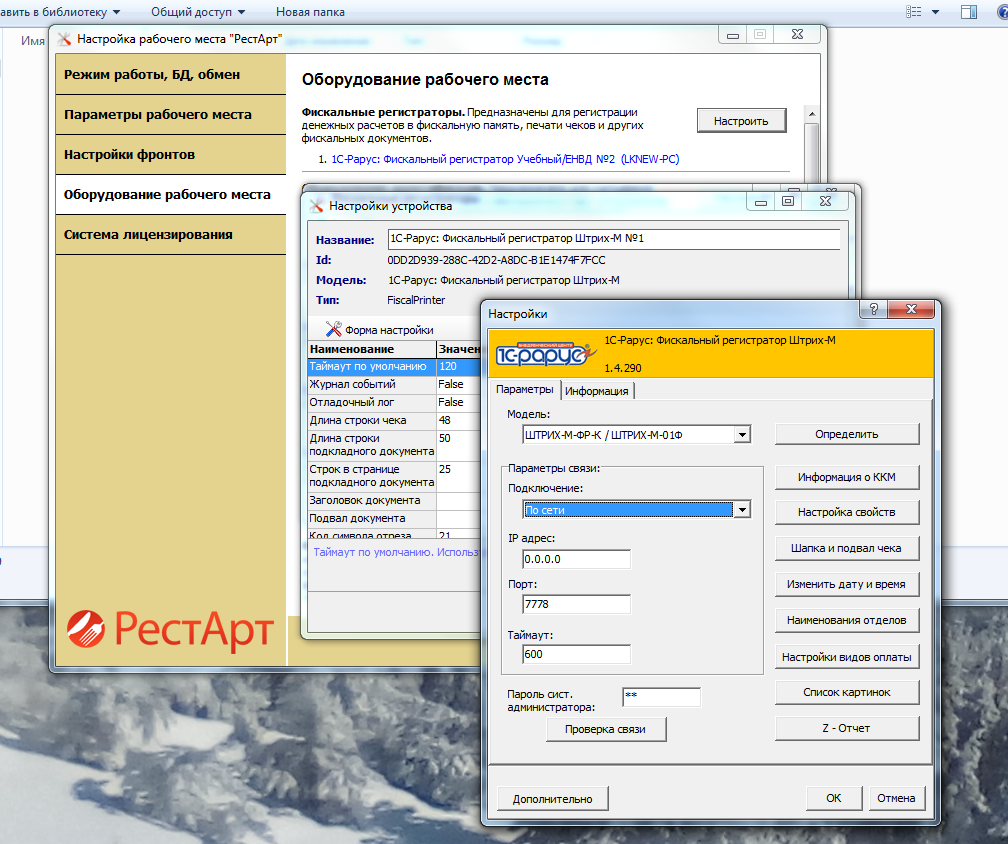Screen dimensions: 1008x844
Task: Expand the view options dropdown arrow in Explorer
Action: [x=935, y=12]
